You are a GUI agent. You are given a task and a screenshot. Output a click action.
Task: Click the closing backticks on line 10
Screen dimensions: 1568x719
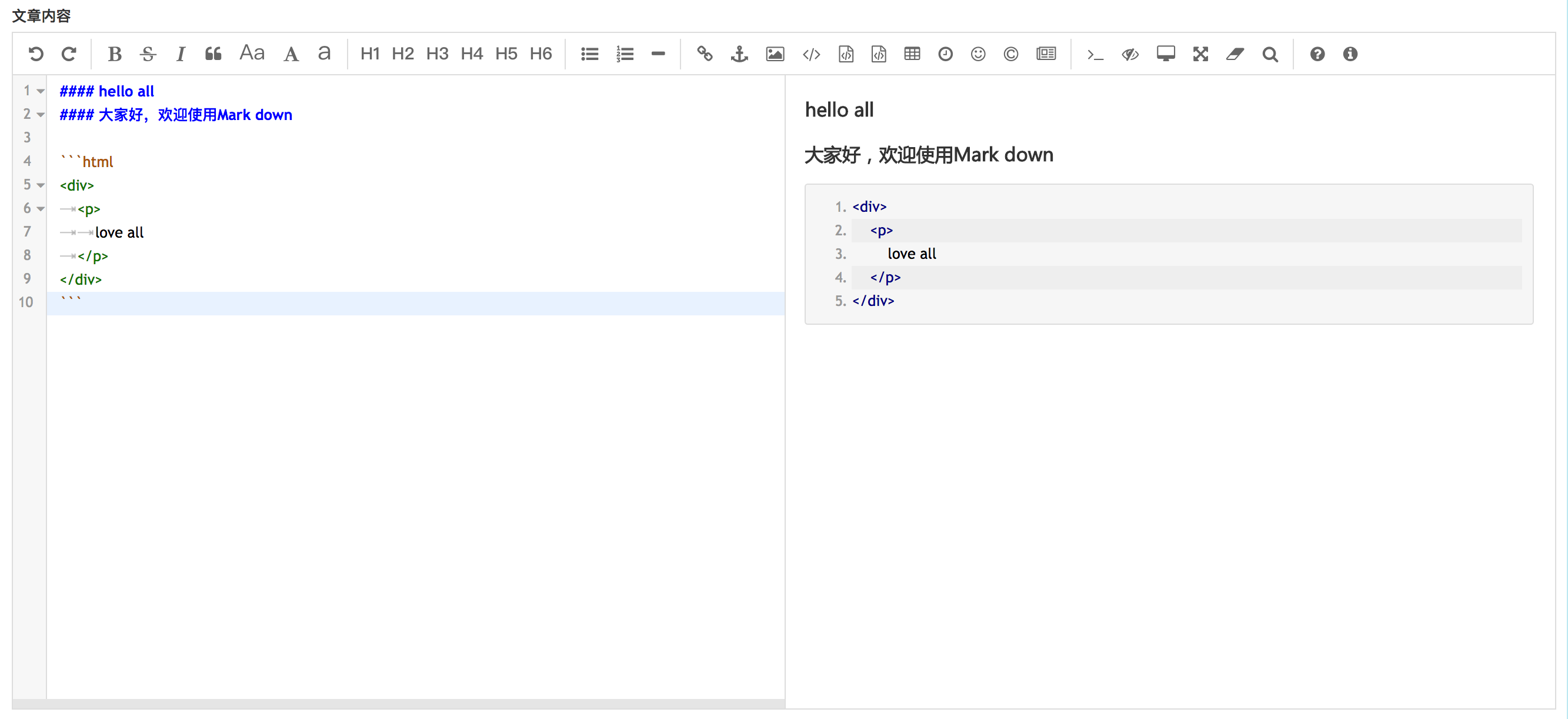(x=71, y=299)
